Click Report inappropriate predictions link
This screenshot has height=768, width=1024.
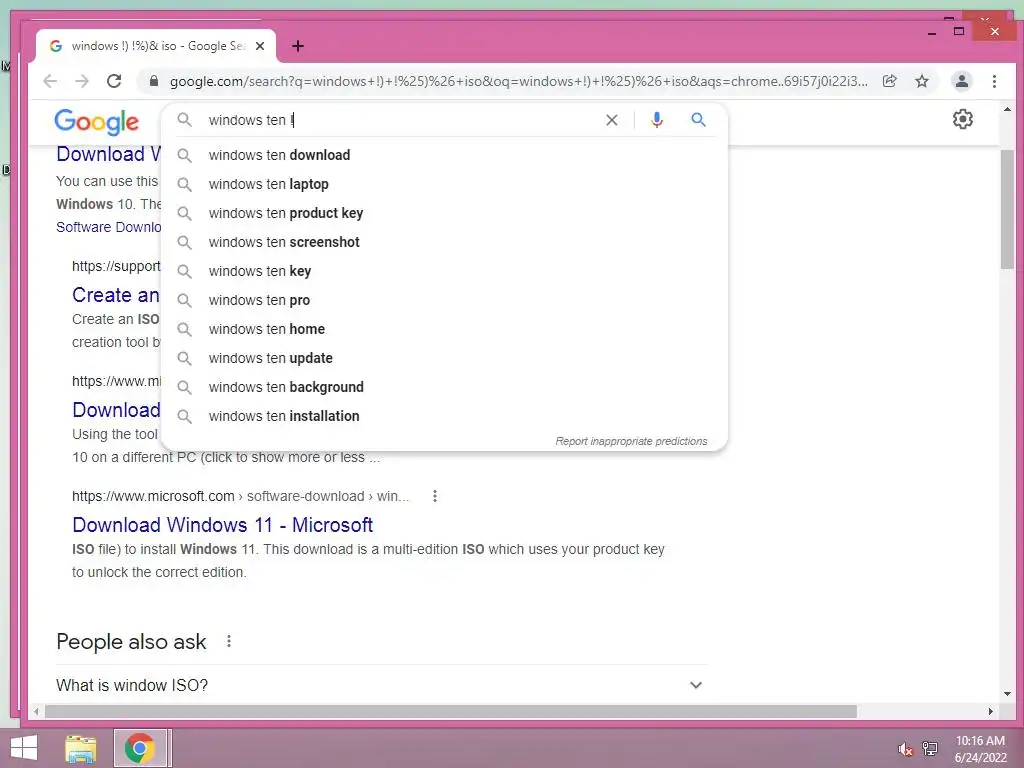point(631,441)
